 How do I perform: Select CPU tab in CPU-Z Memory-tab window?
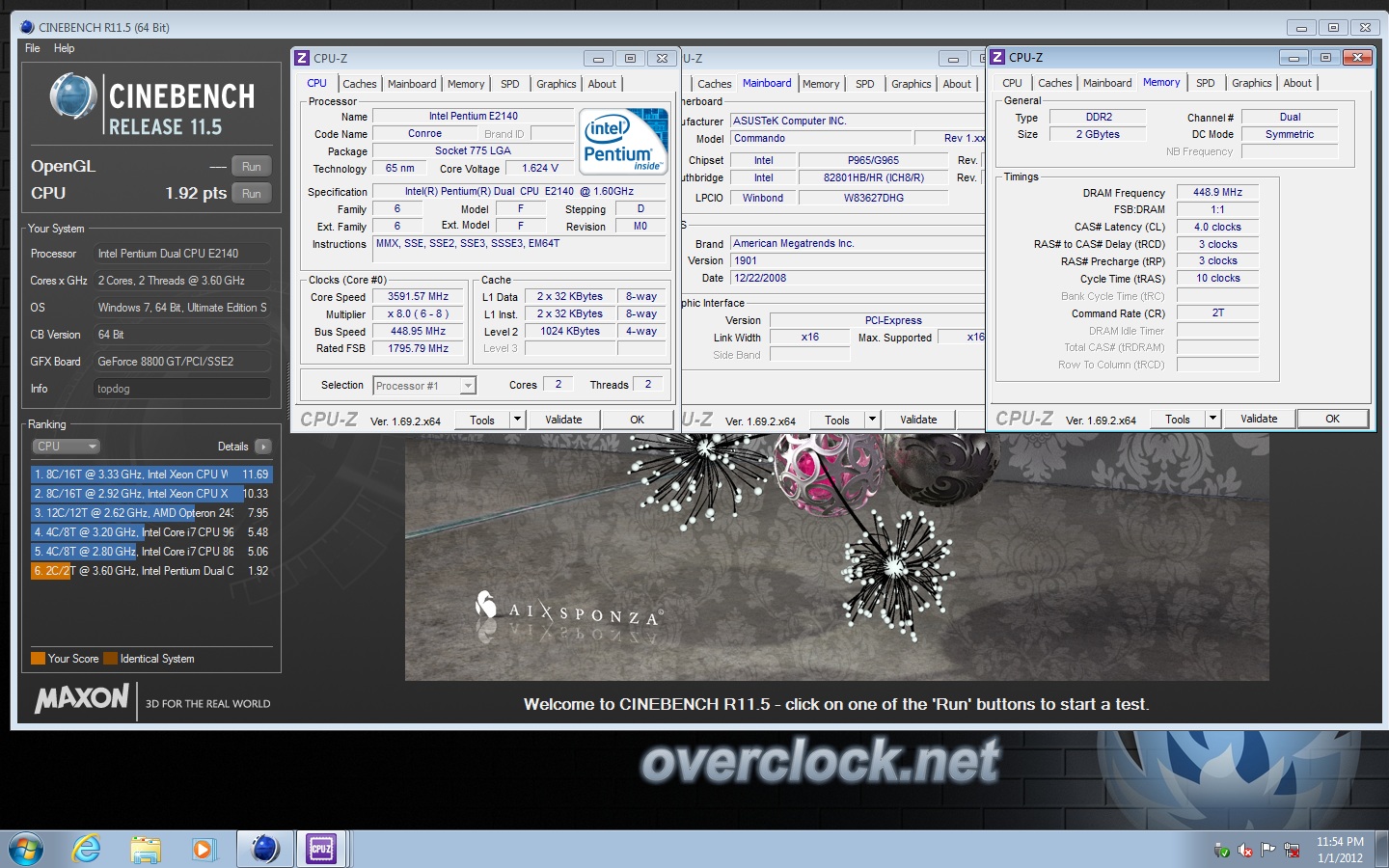click(1012, 83)
